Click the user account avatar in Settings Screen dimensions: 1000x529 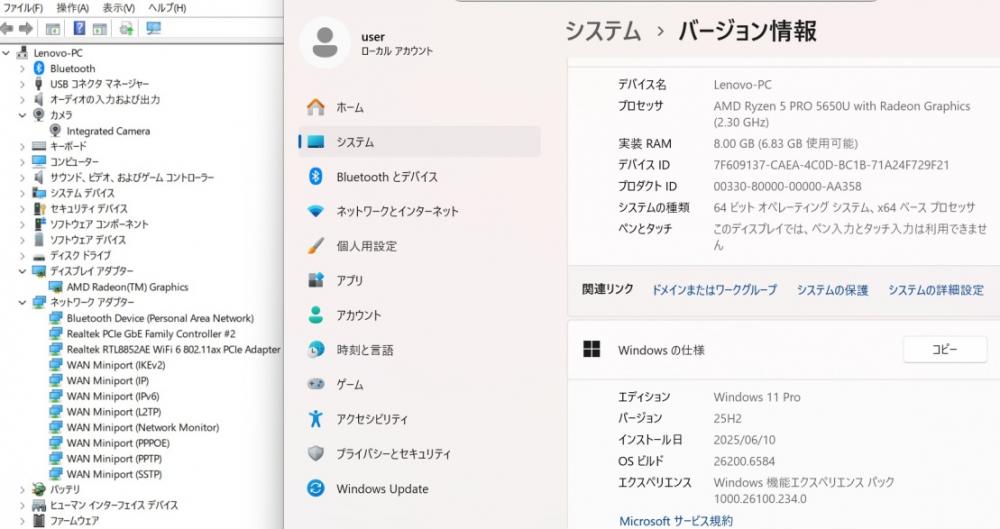click(x=325, y=43)
